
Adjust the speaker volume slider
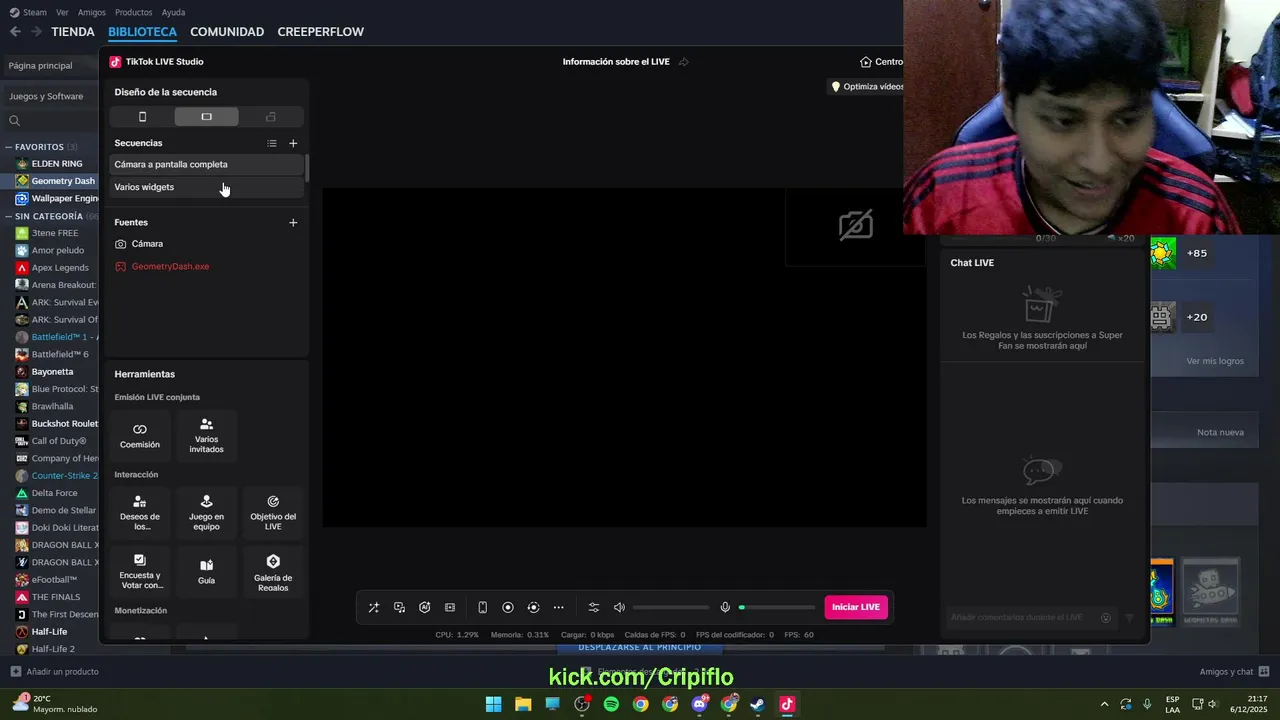click(671, 607)
